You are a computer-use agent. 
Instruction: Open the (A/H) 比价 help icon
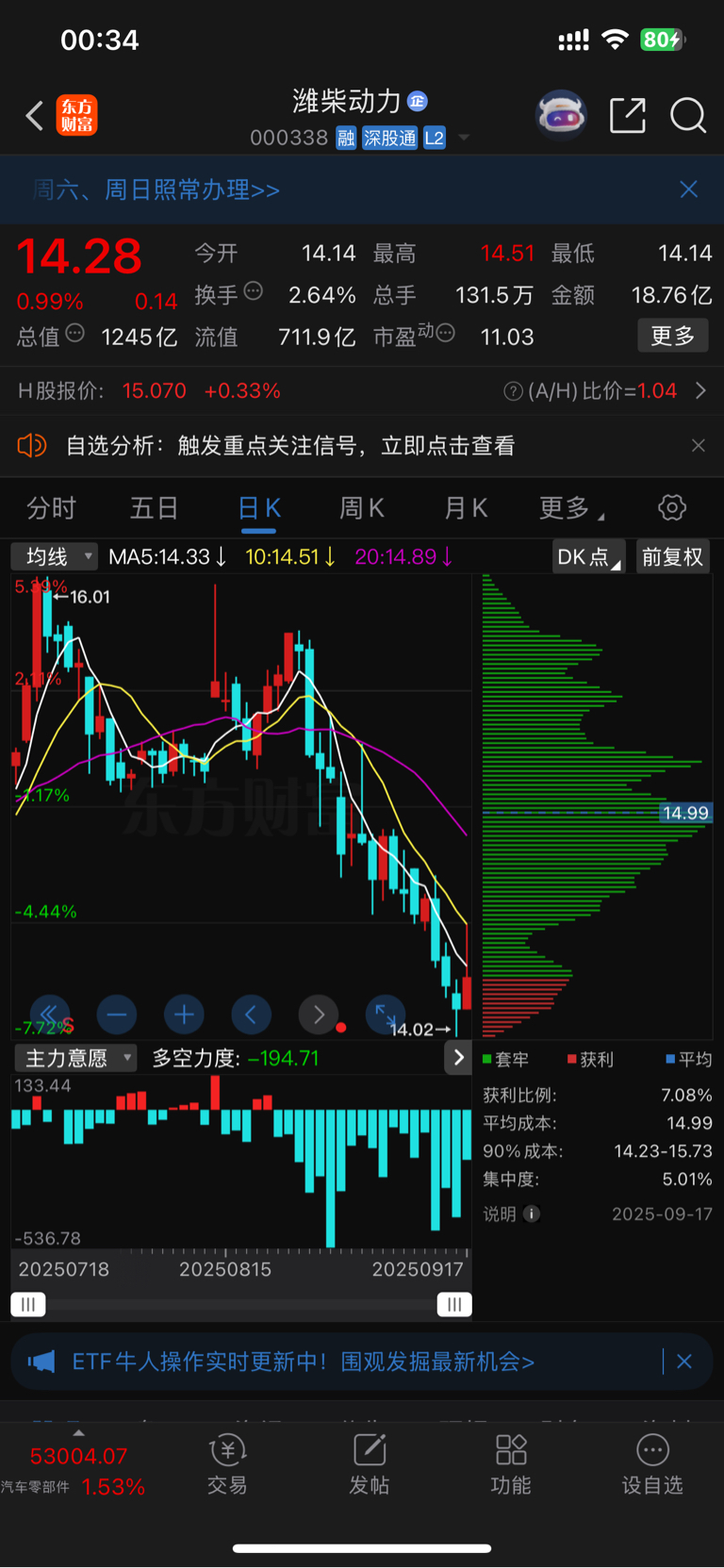click(514, 391)
